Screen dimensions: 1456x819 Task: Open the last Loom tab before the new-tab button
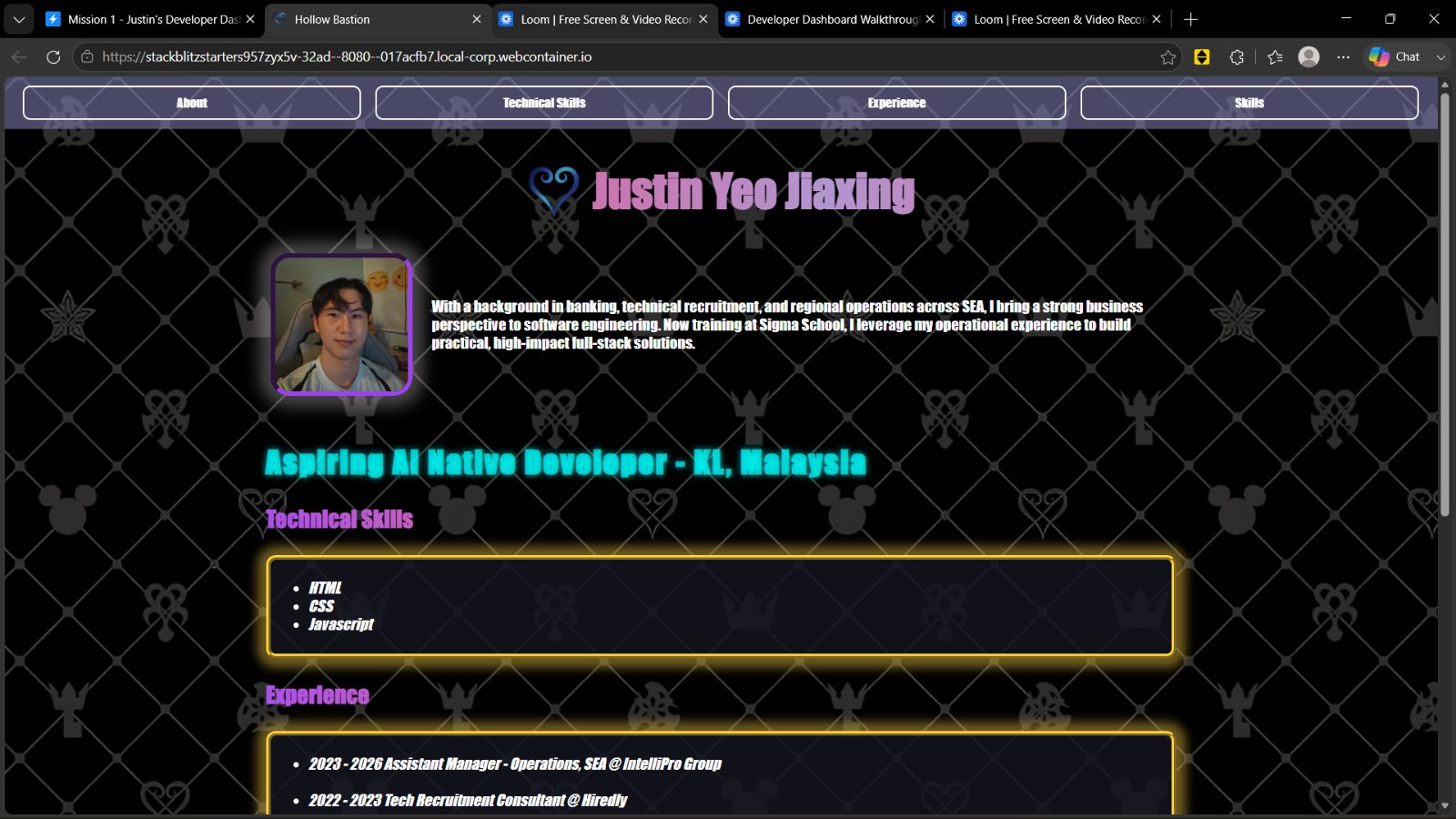[x=1058, y=19]
